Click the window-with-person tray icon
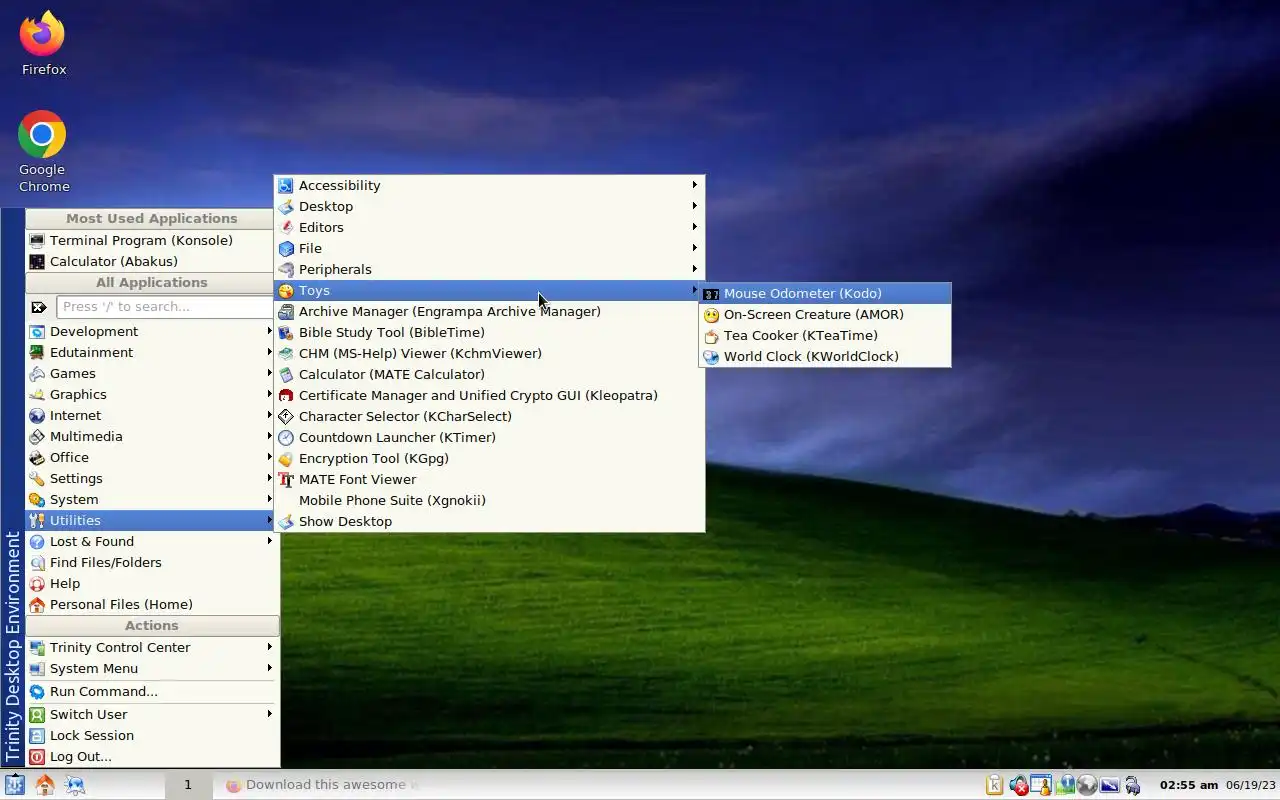The image size is (1280, 800). click(x=1041, y=785)
